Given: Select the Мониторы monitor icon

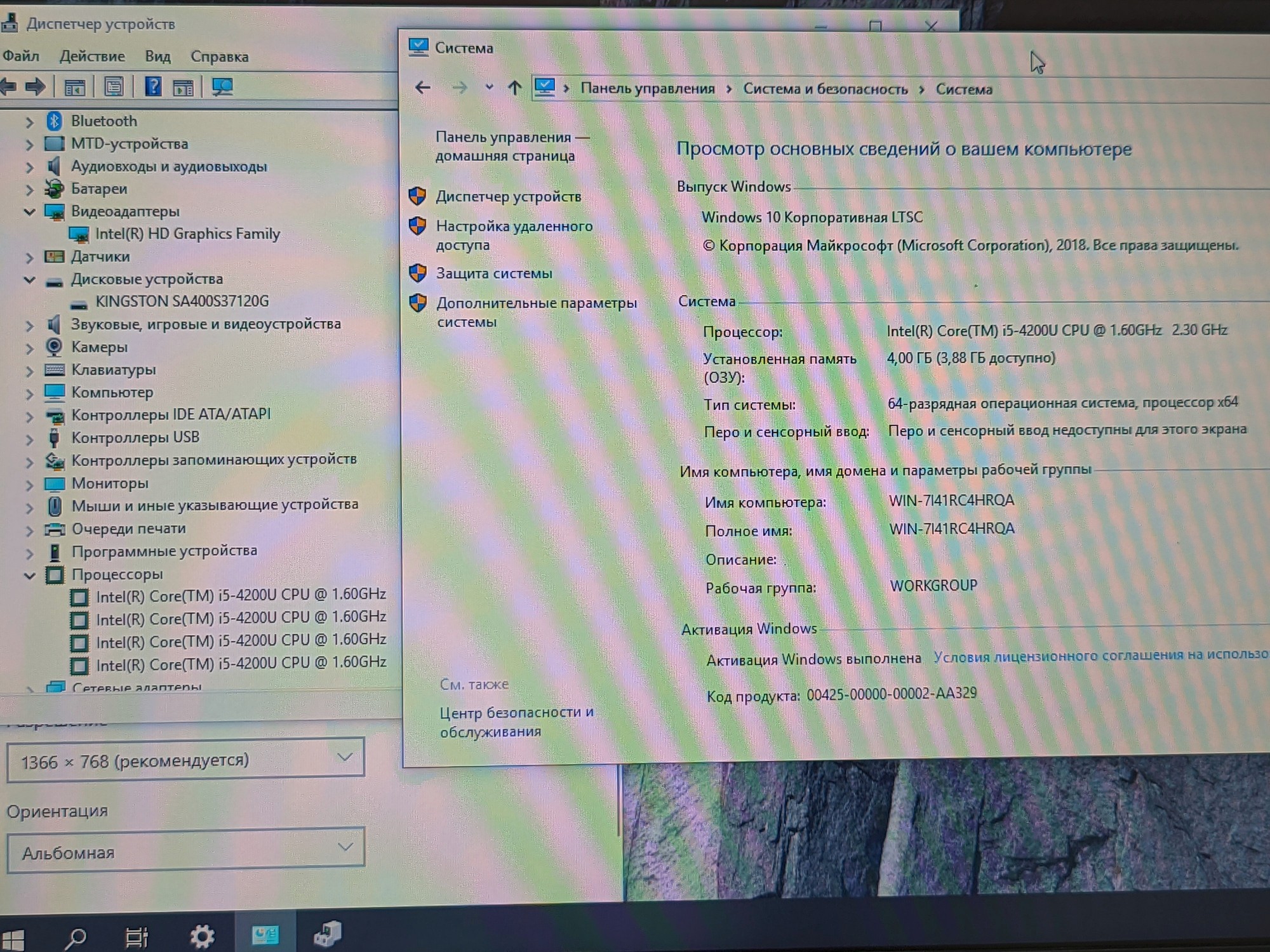Looking at the screenshot, I should tap(55, 484).
